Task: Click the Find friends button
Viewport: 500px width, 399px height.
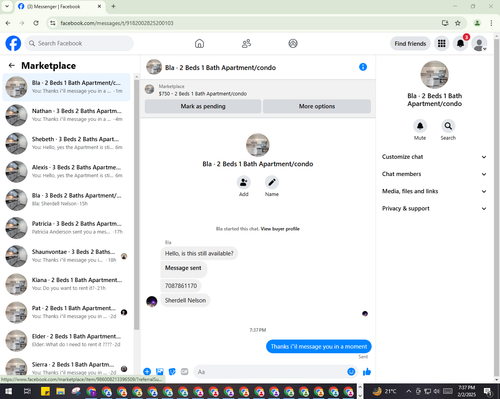Action: (x=410, y=43)
